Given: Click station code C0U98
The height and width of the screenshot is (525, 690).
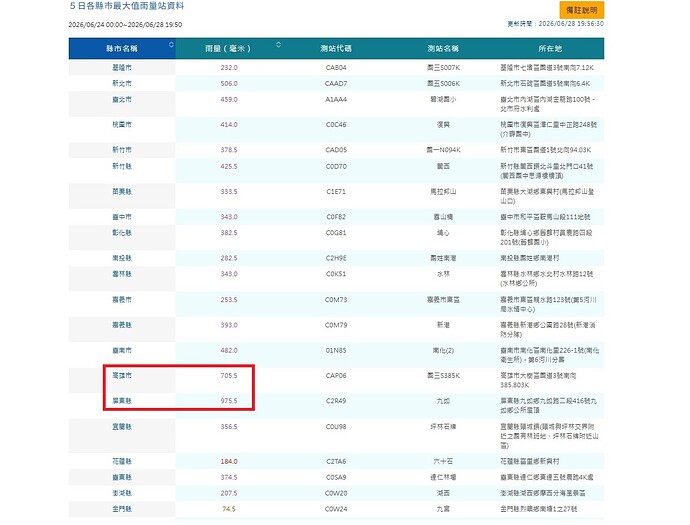Looking at the screenshot, I should point(336,426).
